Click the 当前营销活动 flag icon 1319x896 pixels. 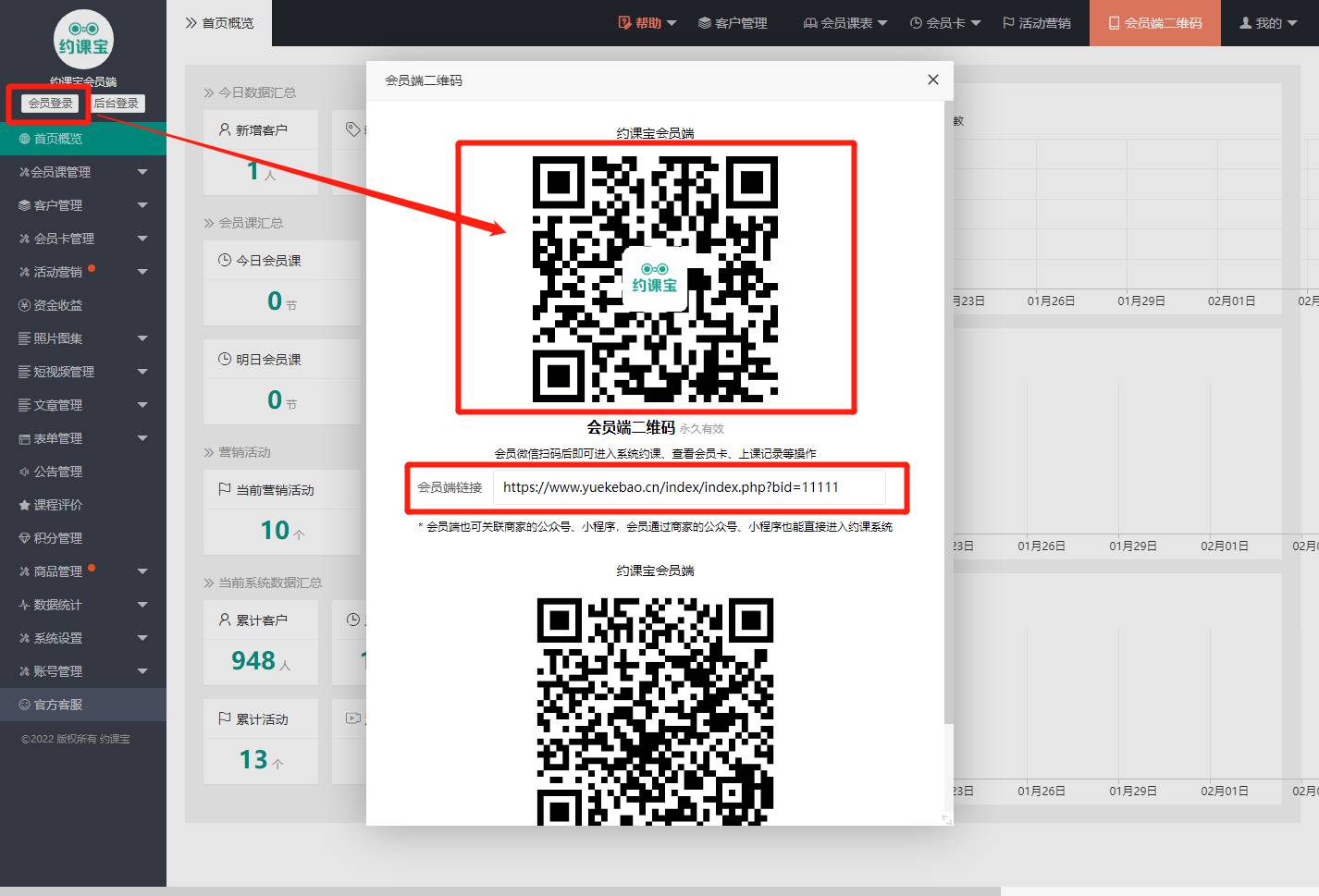tap(225, 489)
